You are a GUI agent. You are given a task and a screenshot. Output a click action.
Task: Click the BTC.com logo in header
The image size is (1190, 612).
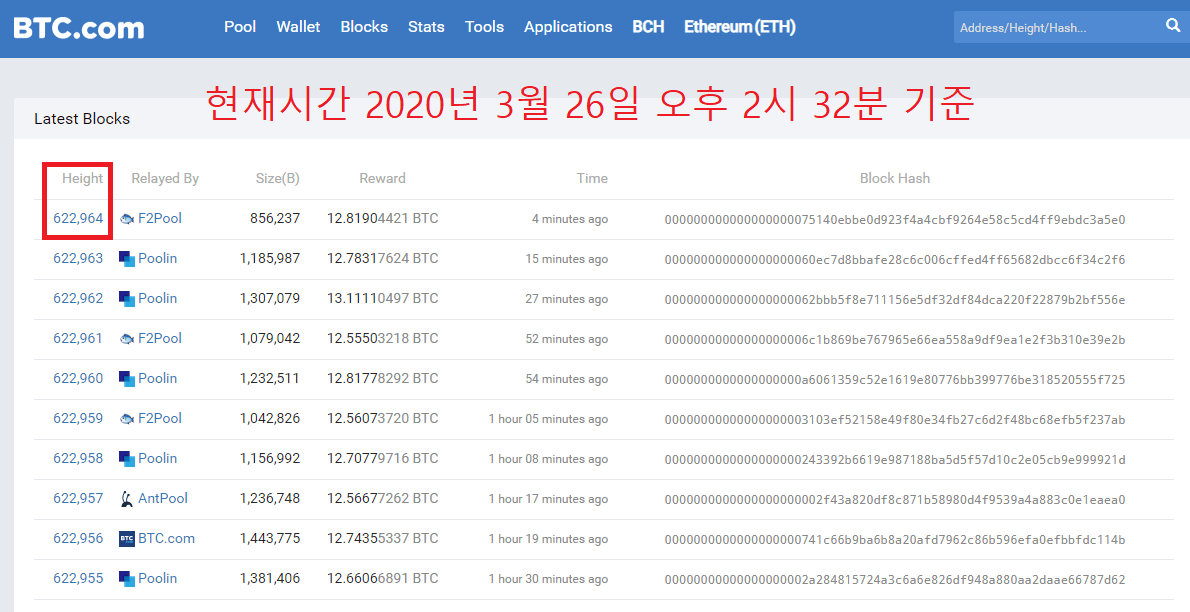pos(79,28)
